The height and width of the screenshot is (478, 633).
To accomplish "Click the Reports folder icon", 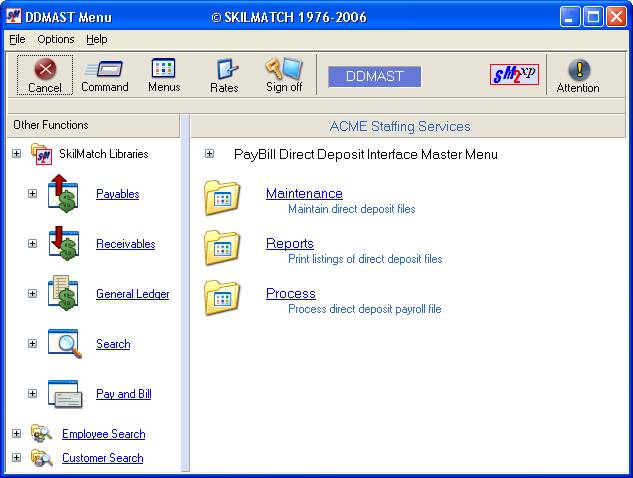I will [x=222, y=247].
